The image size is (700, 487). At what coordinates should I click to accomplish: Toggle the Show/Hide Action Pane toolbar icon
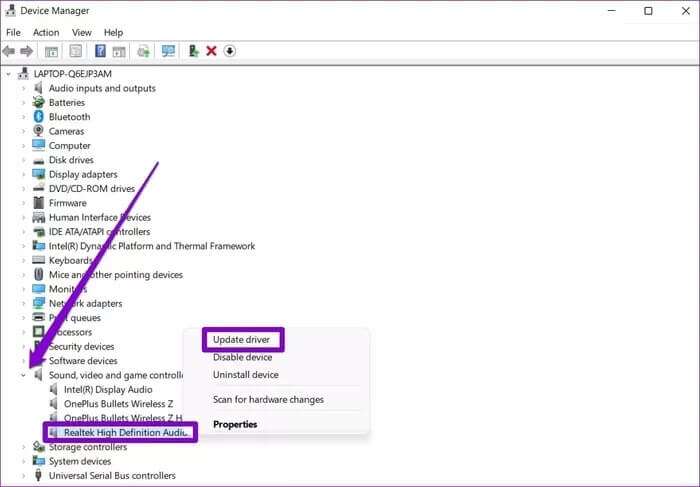coord(119,51)
